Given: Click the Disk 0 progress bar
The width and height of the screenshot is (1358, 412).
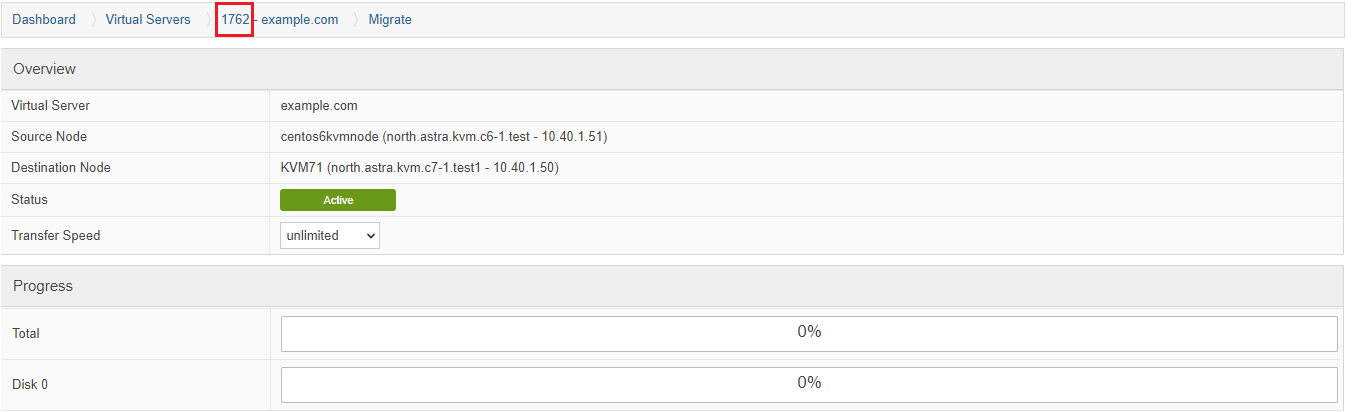Looking at the screenshot, I should tap(809, 384).
